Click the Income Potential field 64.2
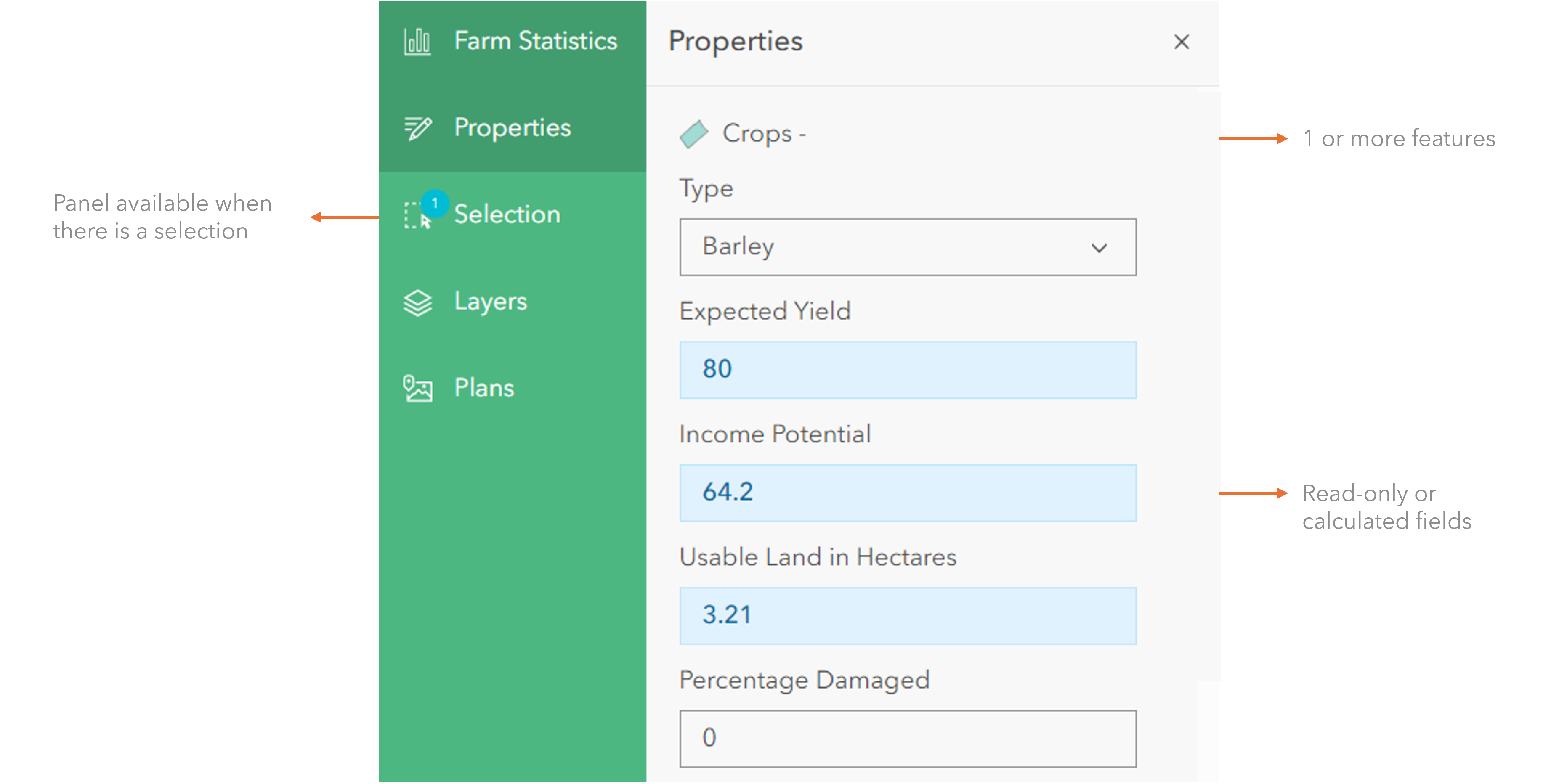This screenshot has height=784, width=1559. point(907,493)
